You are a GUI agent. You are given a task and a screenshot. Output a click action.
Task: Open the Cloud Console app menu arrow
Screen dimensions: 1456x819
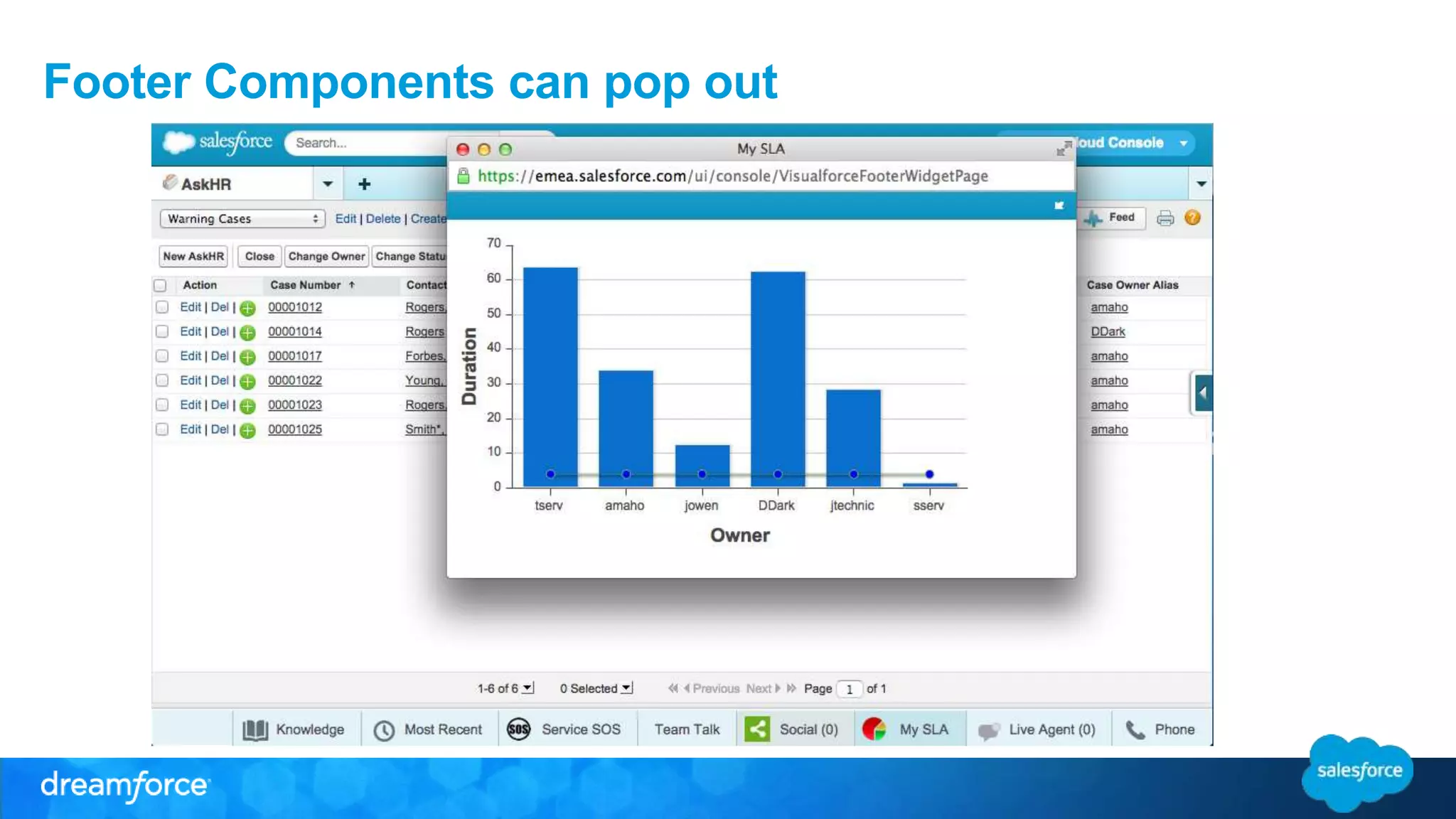pos(1184,143)
